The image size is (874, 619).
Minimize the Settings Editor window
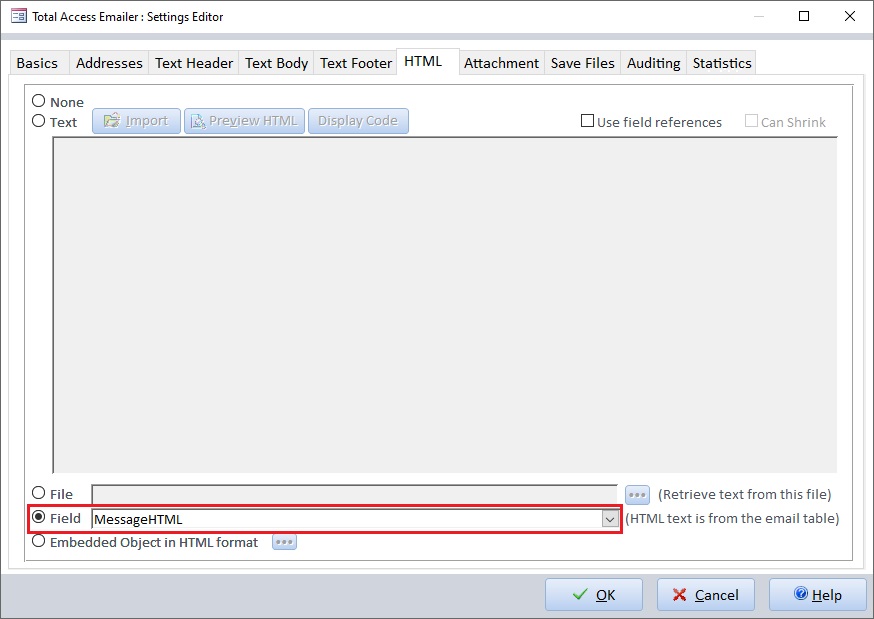[x=759, y=16]
